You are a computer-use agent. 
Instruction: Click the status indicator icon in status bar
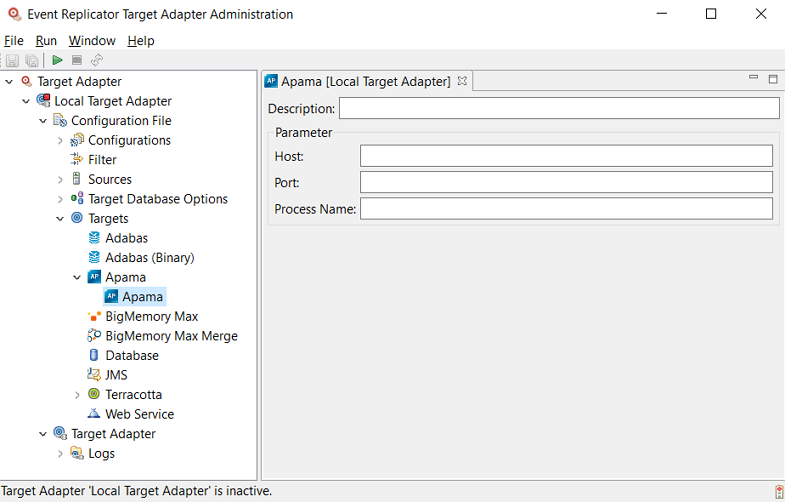778,491
